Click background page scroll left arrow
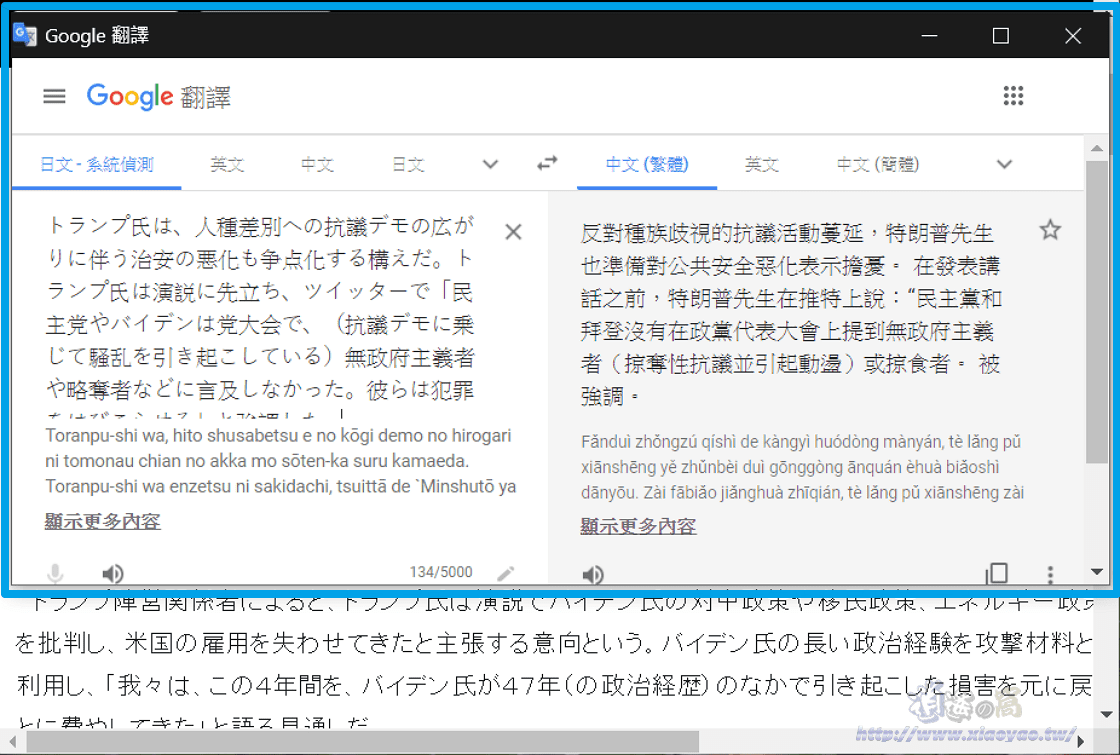 click(11, 741)
